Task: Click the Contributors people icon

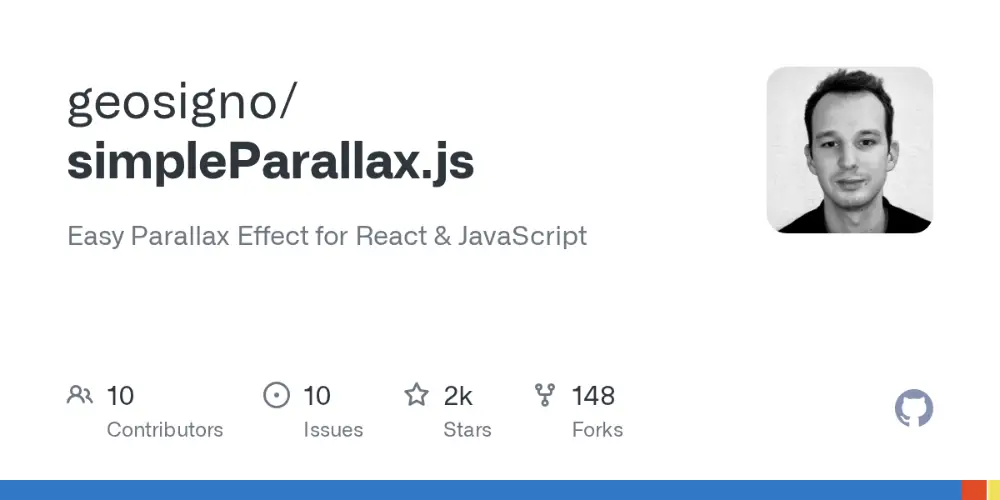Action: point(80,395)
